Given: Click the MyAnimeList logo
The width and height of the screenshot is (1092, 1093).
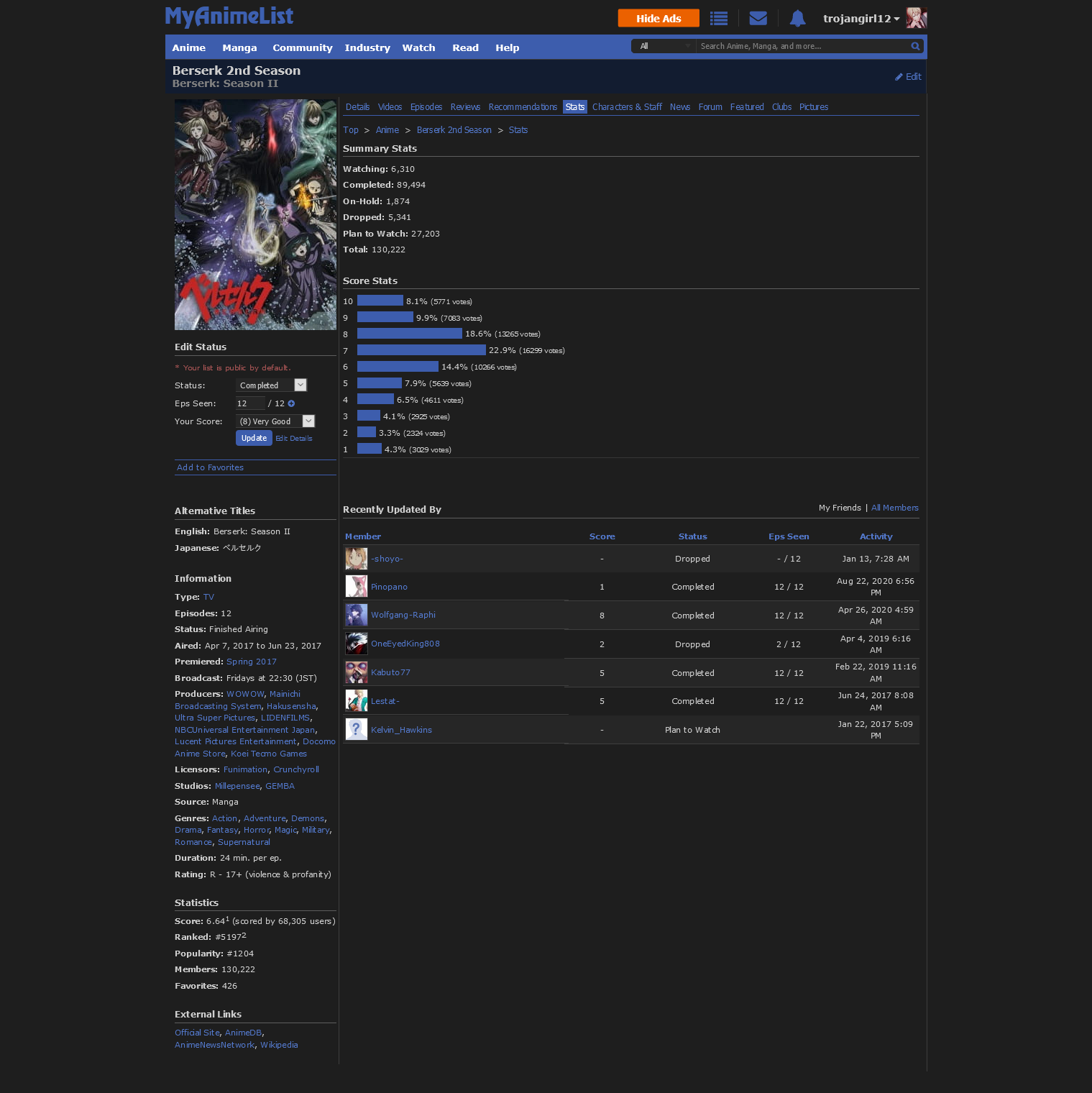Looking at the screenshot, I should click(229, 17).
